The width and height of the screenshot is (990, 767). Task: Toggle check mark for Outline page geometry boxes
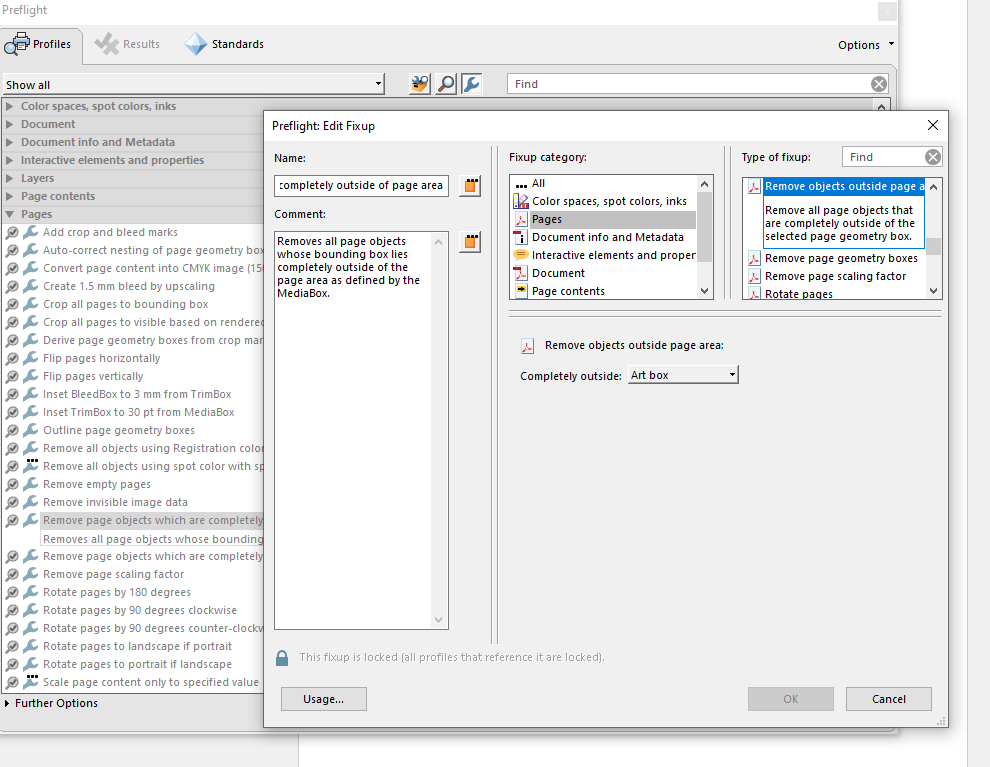(12, 431)
